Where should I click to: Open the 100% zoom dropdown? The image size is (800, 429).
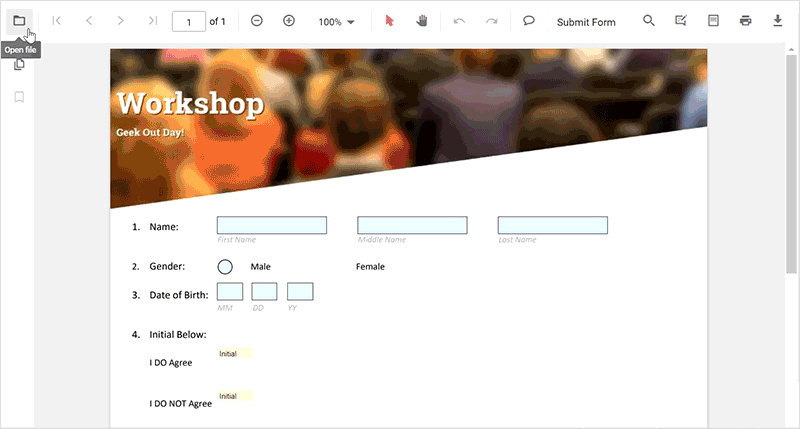(x=336, y=22)
